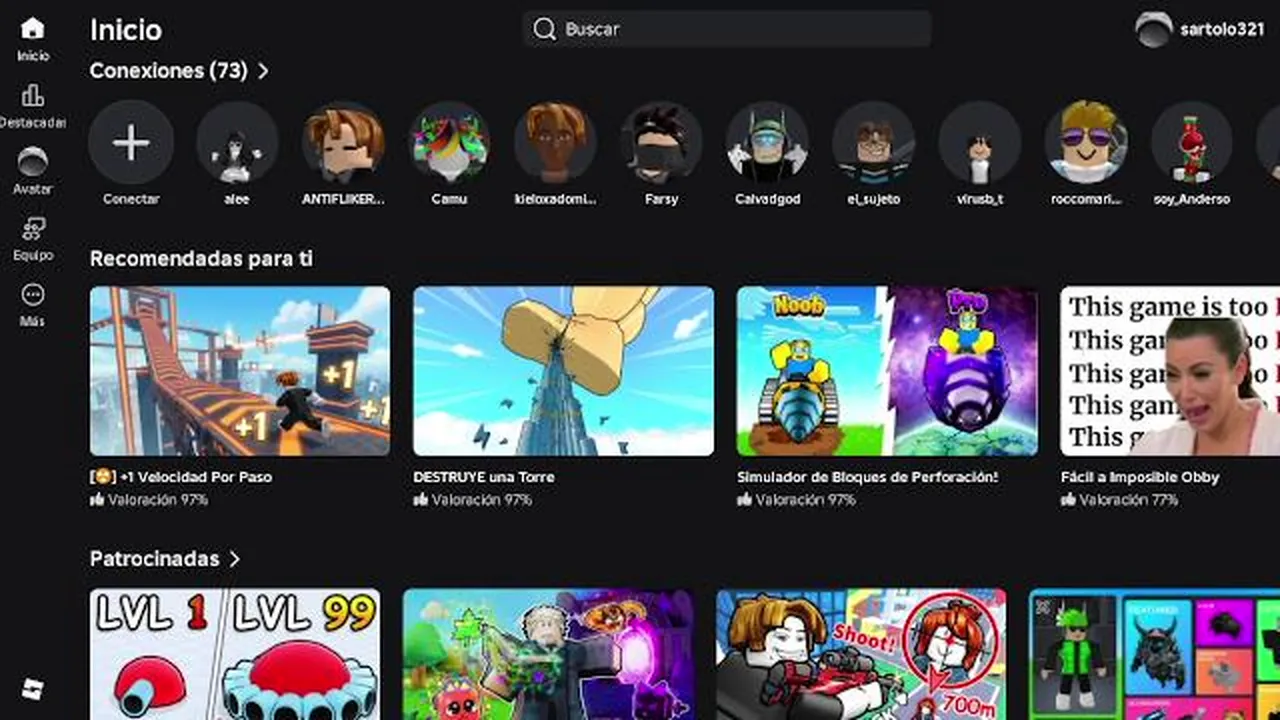This screenshot has width=1280, height=720.
Task: Click Valoración 77% rating text
Action: [1129, 499]
